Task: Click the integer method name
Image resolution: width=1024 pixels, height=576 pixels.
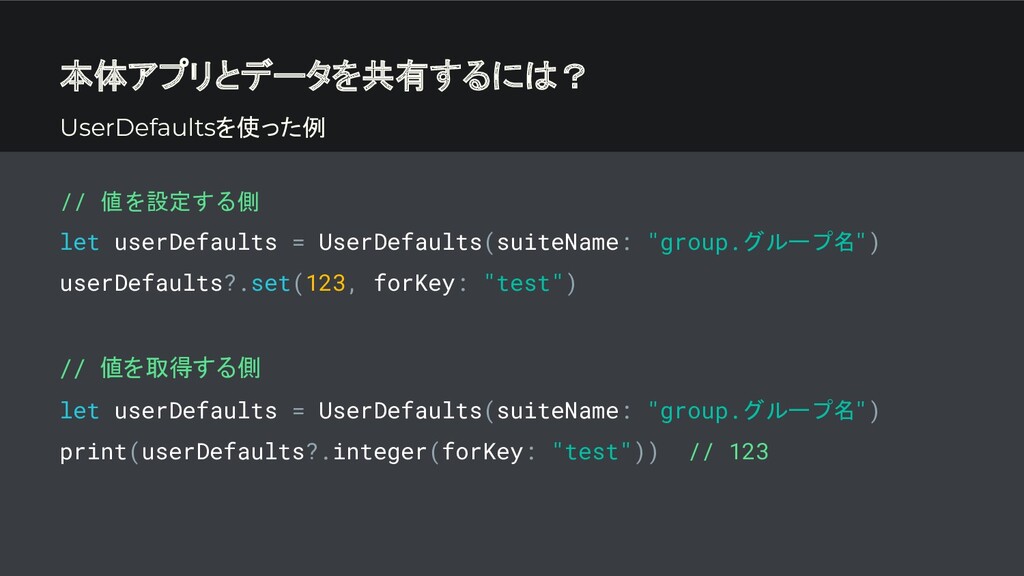Action: pyautogui.click(x=379, y=452)
